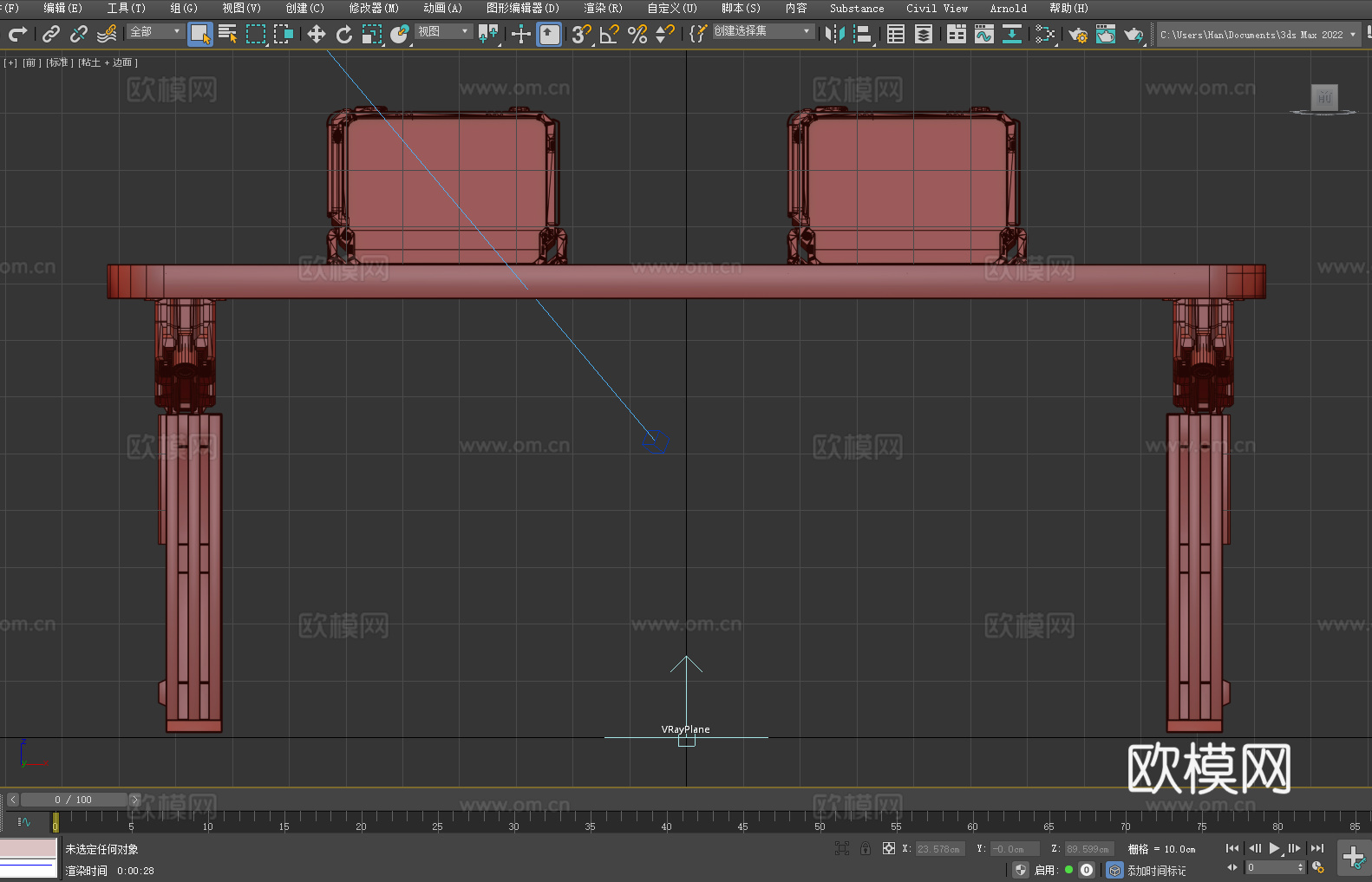Open the Material Editor (node icon)
The width and height of the screenshot is (1372, 882).
click(x=1045, y=34)
